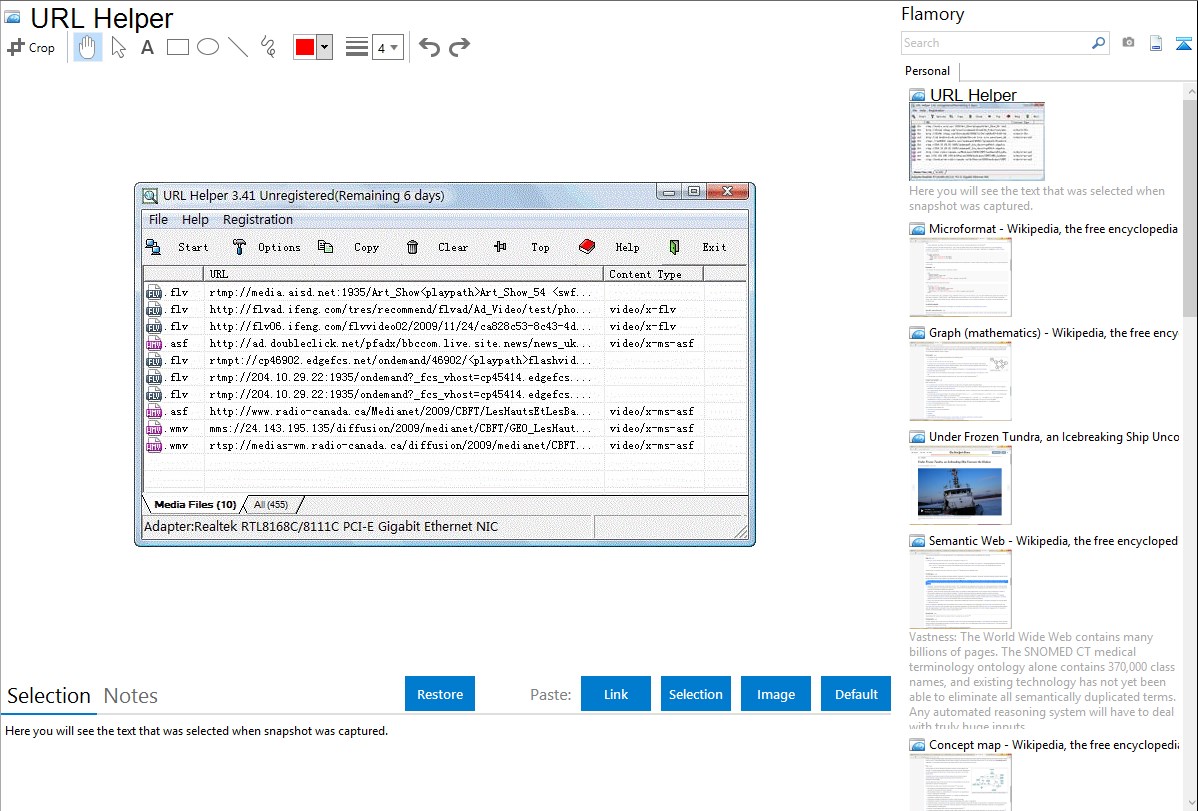Click the Top pin icon
This screenshot has width=1198, height=811.
500,247
